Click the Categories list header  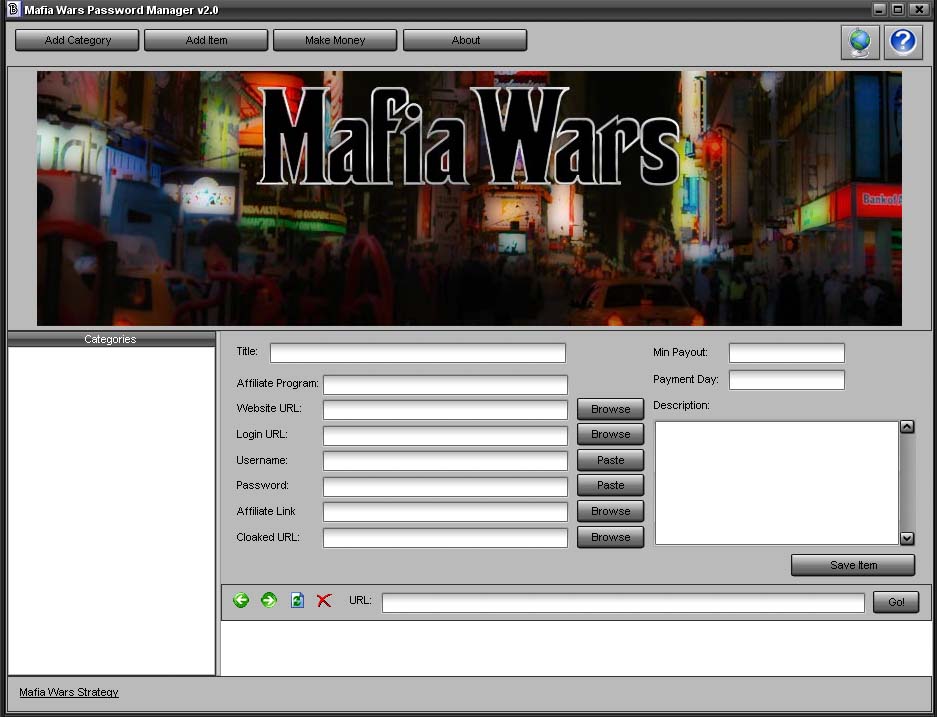[x=111, y=339]
